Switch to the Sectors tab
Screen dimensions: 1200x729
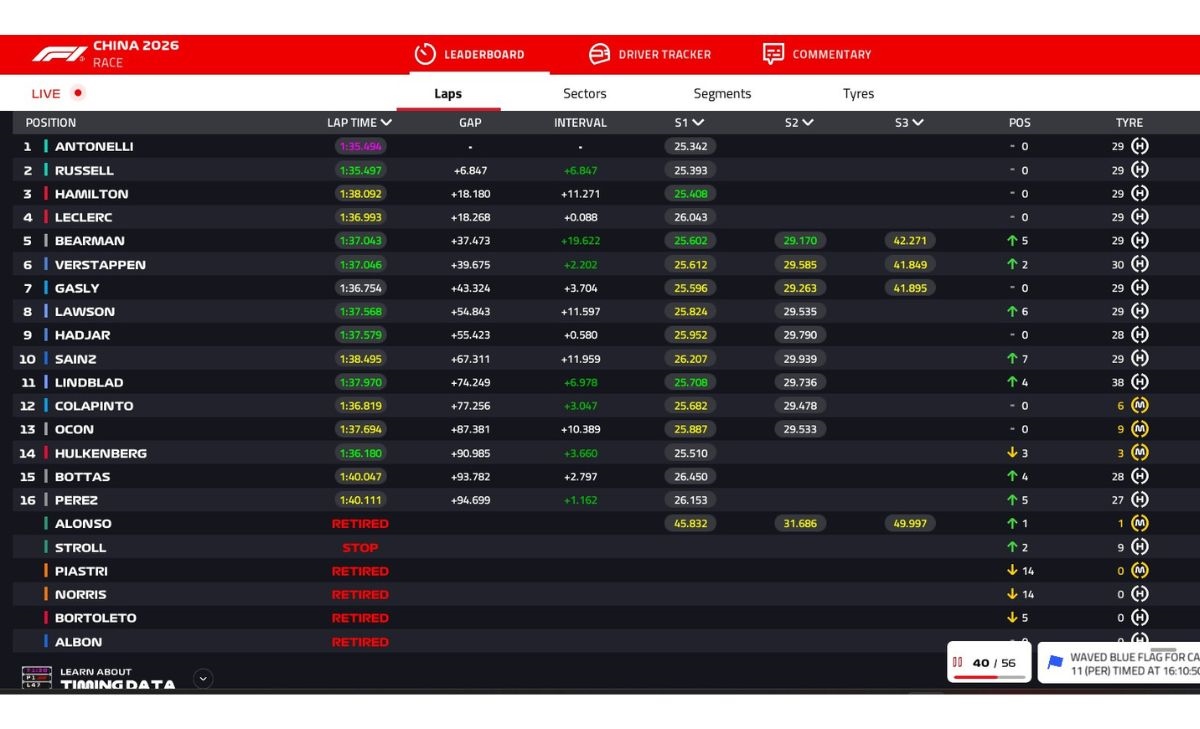584,94
